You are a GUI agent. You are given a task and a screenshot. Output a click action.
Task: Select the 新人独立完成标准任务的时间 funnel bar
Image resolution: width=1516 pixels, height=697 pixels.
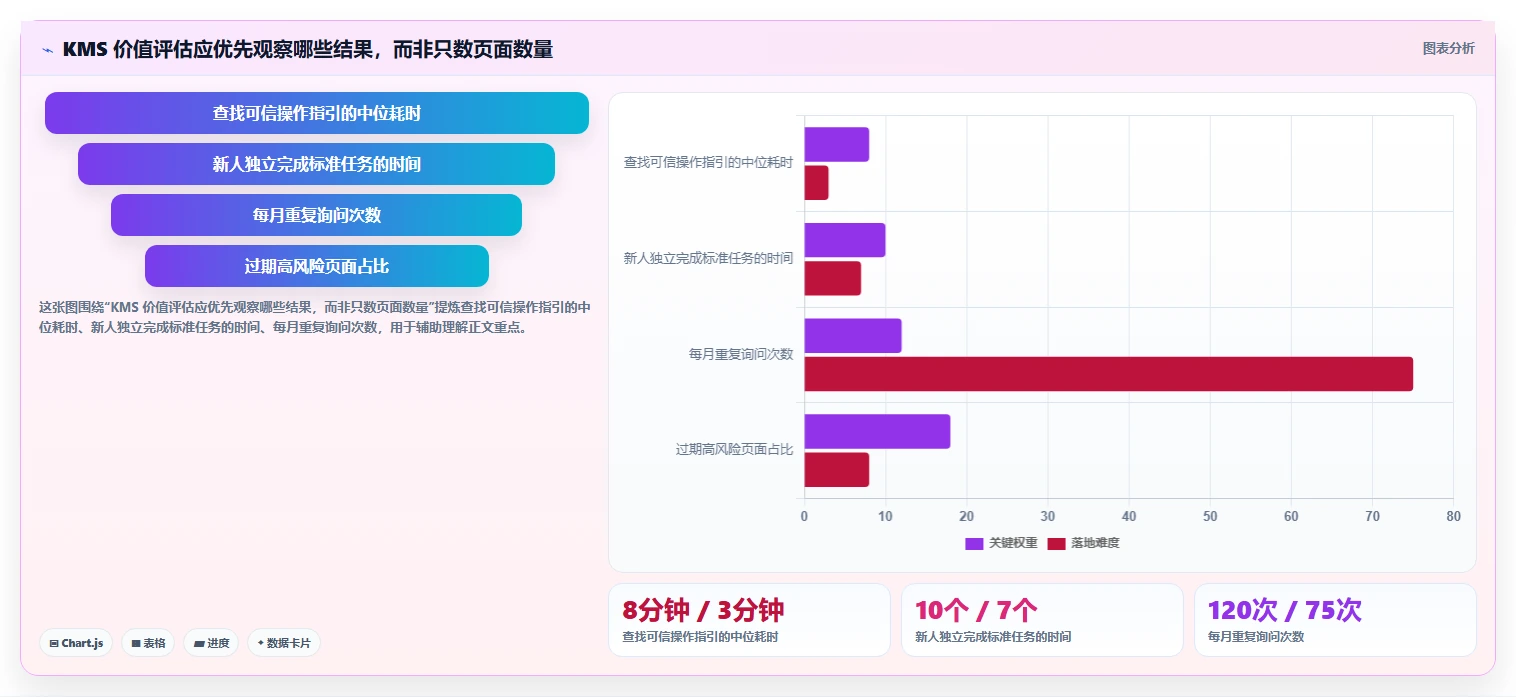click(317, 164)
